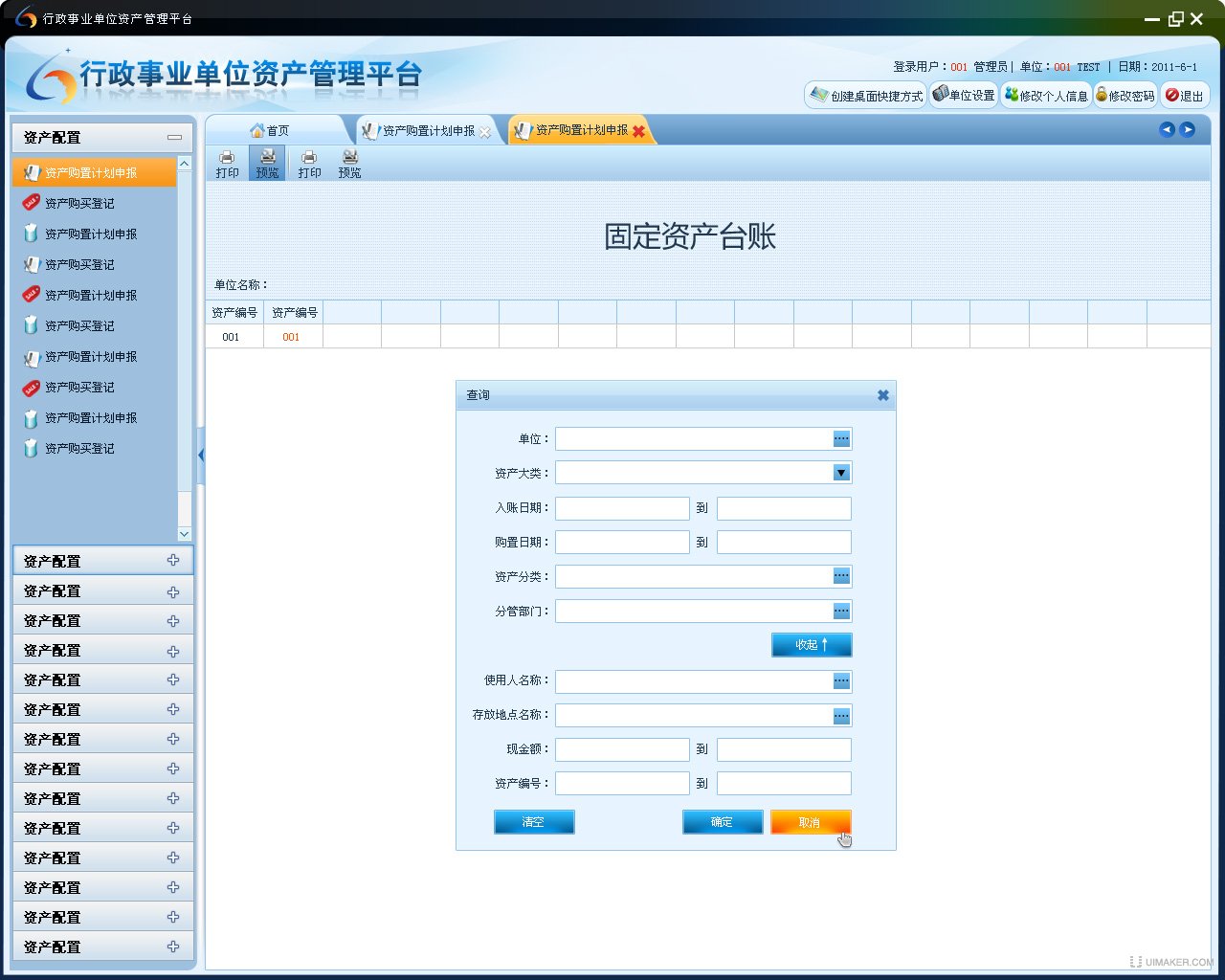1225x980 pixels.
Task: Click the 入账日期 end date field
Action: pyautogui.click(x=784, y=508)
